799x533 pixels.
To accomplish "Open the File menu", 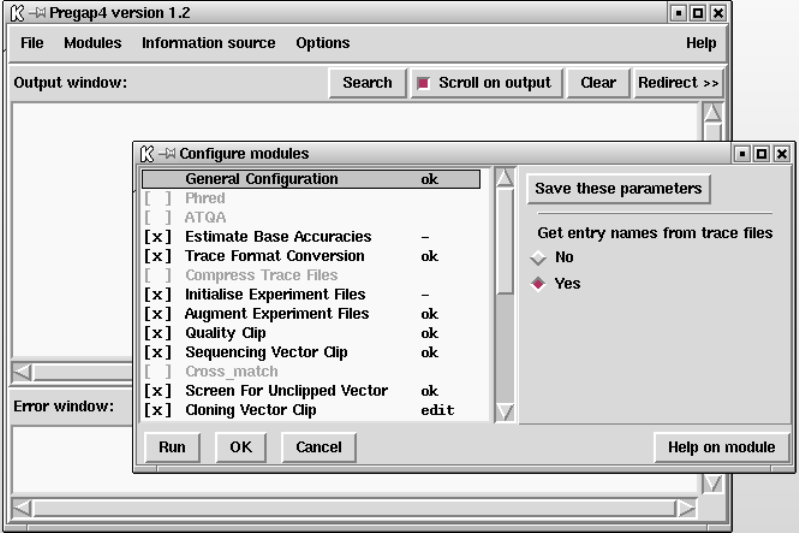I will point(32,43).
